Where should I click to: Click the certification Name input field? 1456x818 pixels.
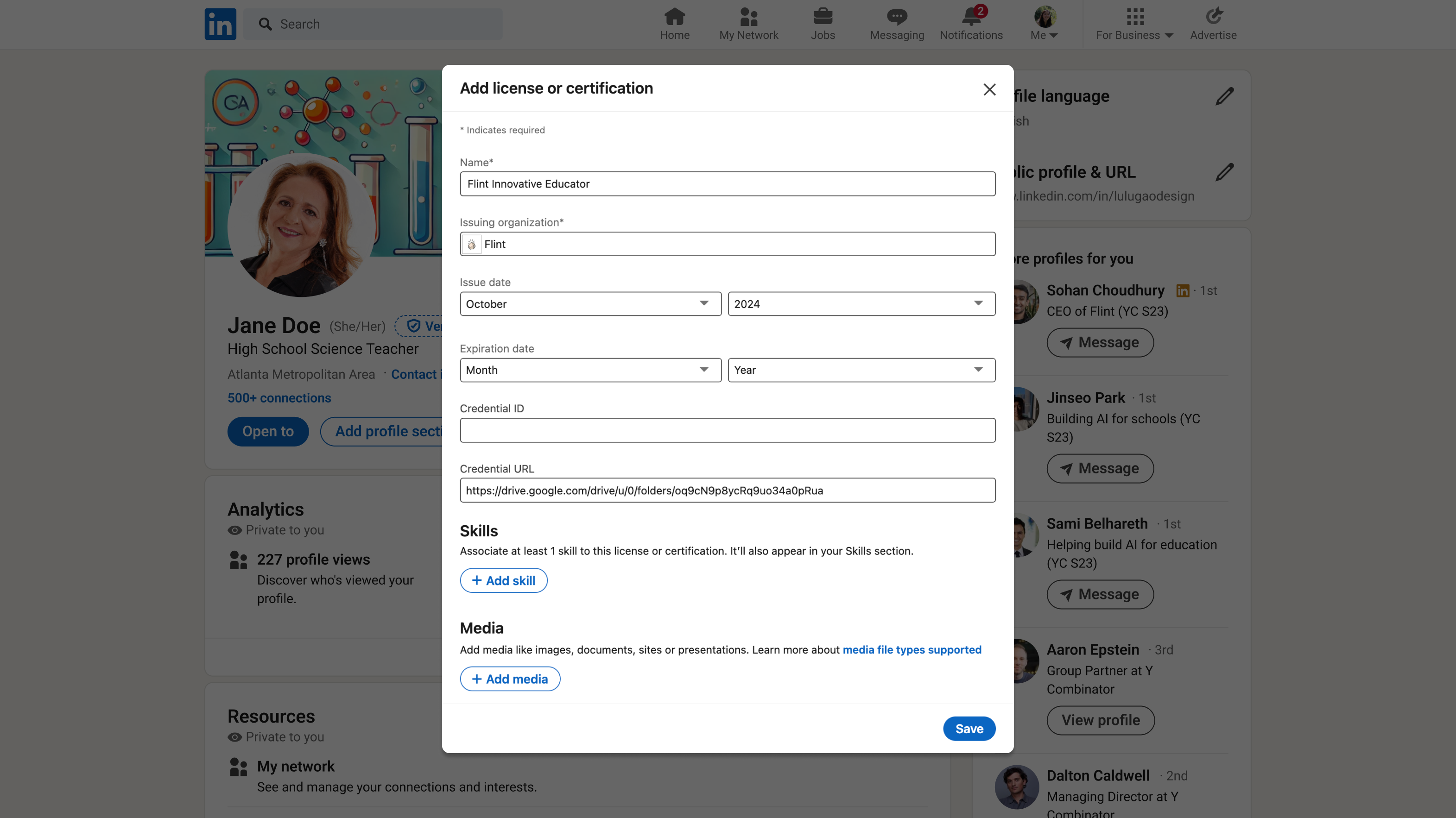point(728,183)
